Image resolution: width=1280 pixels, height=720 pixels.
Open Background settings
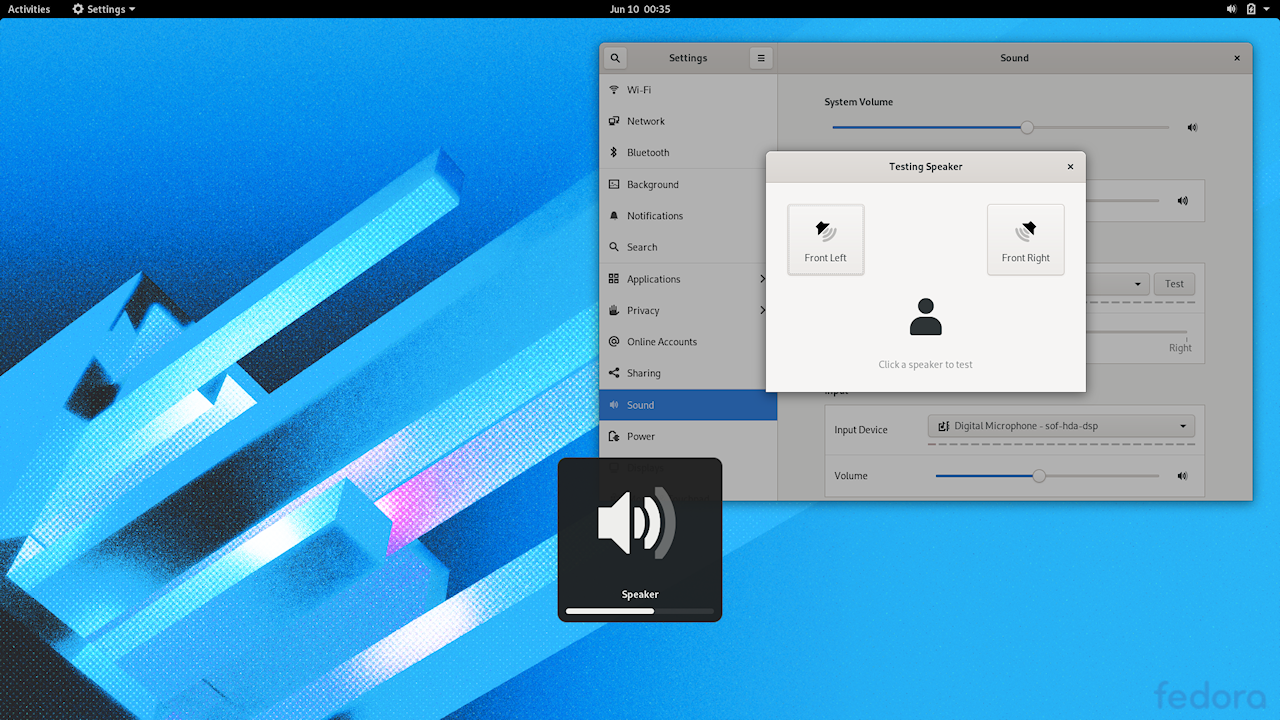pyautogui.click(x=688, y=185)
